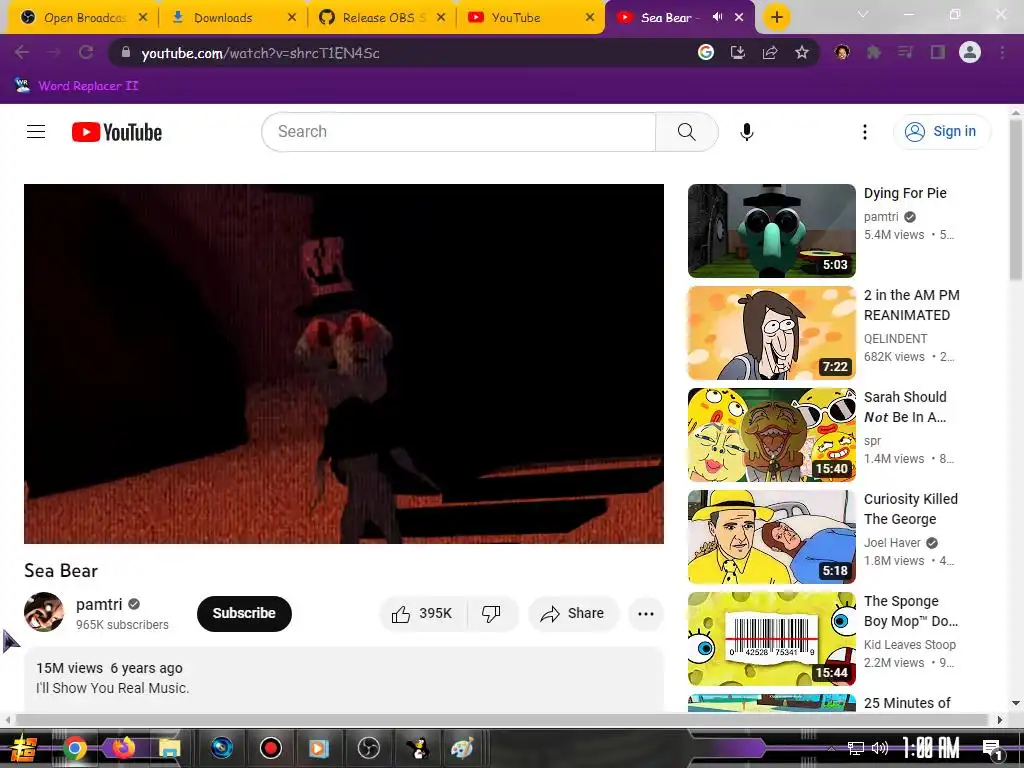Screen dimensions: 1024x768
Task: Dislike the Sea Bear video
Action: coord(491,613)
